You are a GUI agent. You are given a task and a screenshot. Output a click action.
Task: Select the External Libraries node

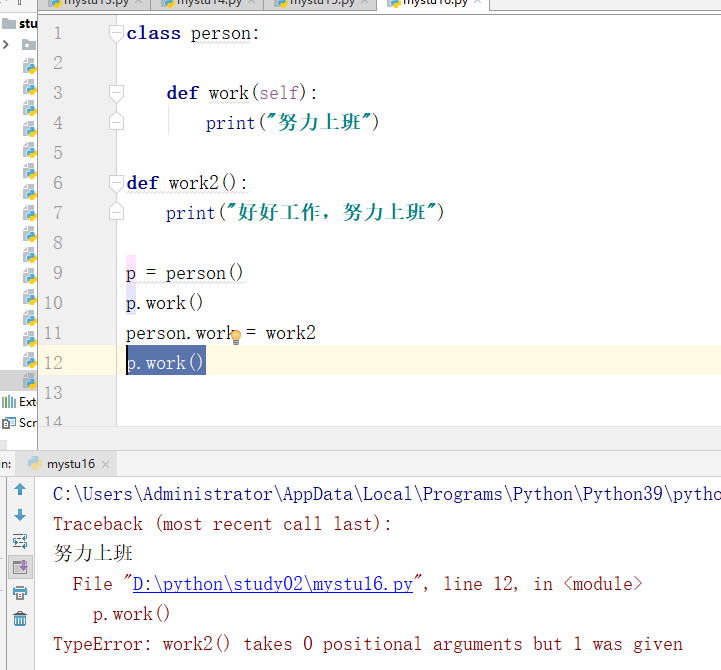pos(19,402)
